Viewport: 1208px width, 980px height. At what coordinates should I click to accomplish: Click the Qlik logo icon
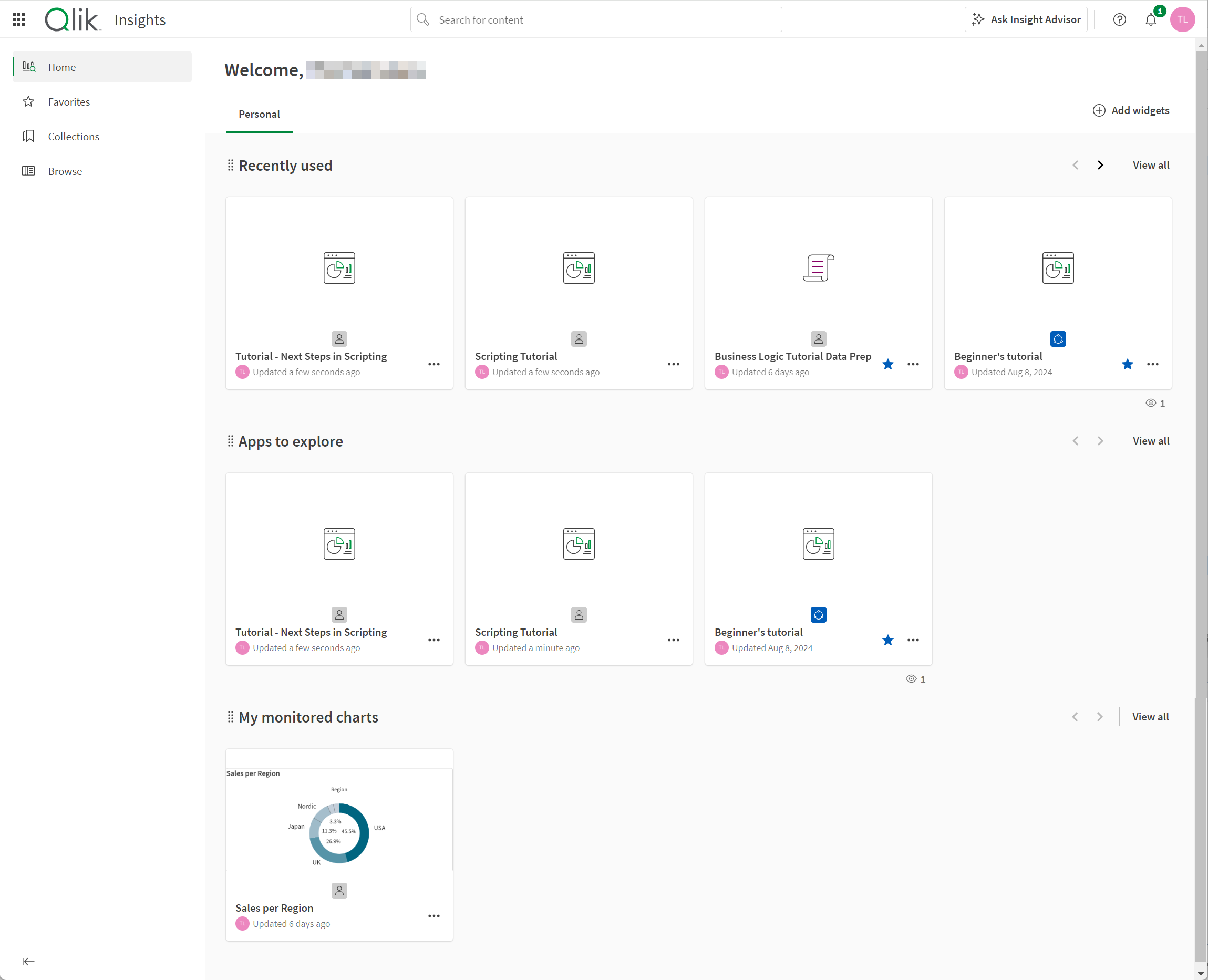tap(71, 19)
